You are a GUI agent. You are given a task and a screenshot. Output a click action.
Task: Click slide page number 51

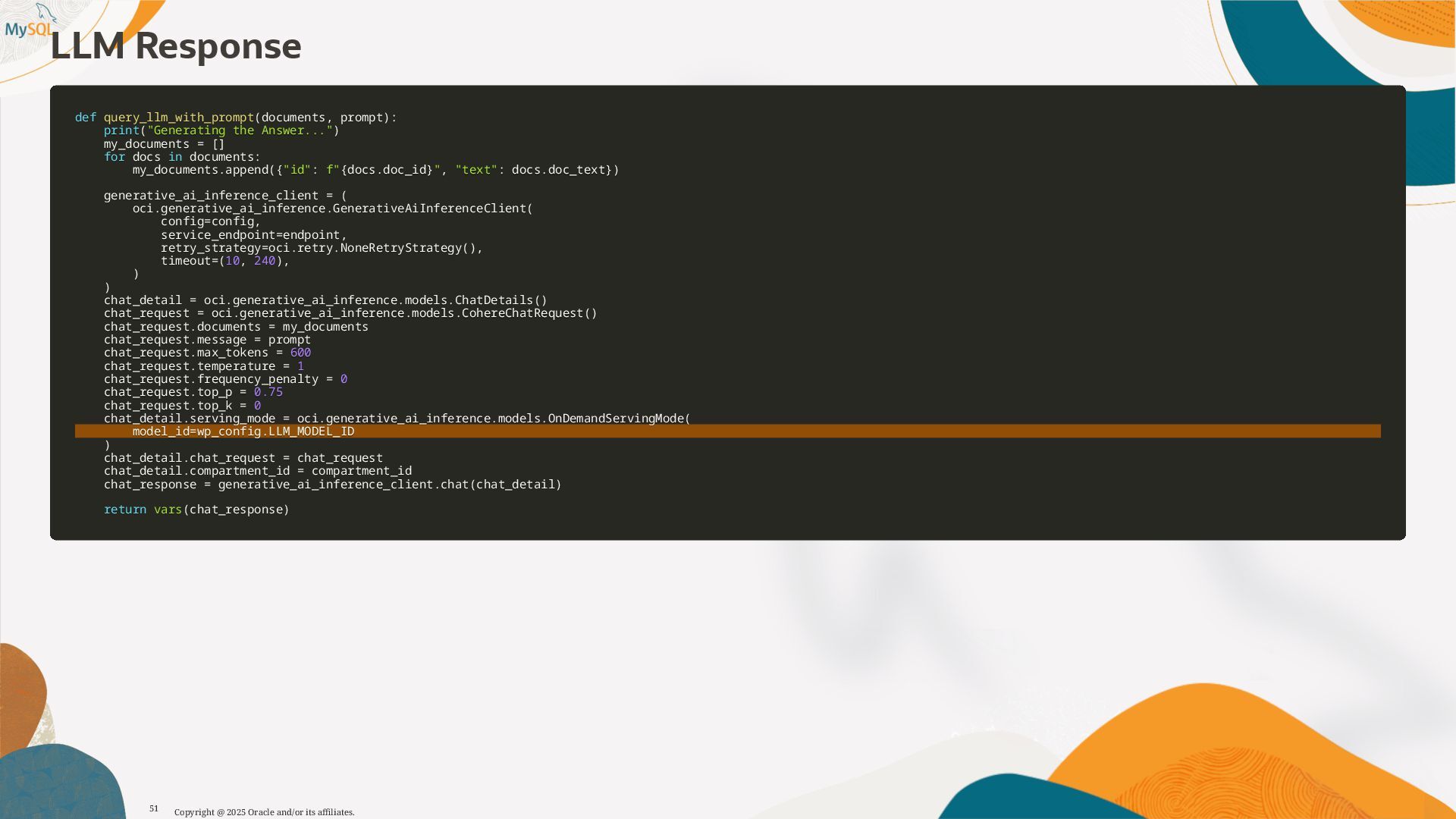tap(154, 808)
